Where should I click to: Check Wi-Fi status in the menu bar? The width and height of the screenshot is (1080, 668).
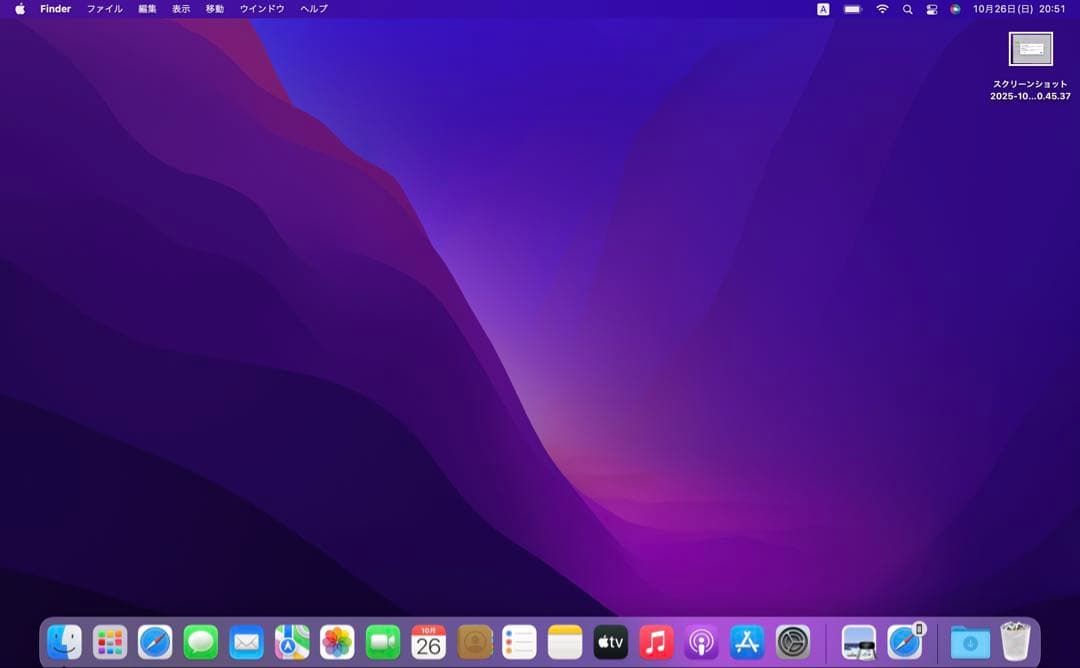coord(881,9)
